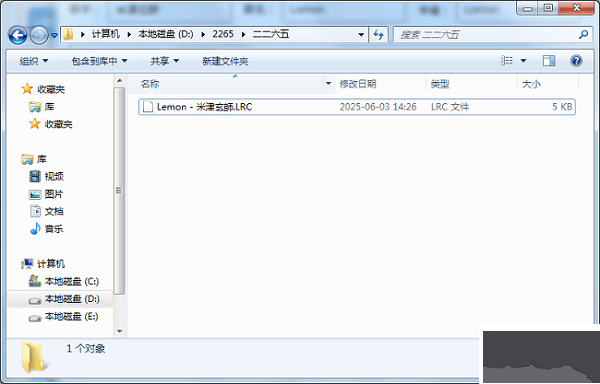Screen dimensions: 600x384
Task: Click the 新建文件夹 button
Action: coord(225,61)
